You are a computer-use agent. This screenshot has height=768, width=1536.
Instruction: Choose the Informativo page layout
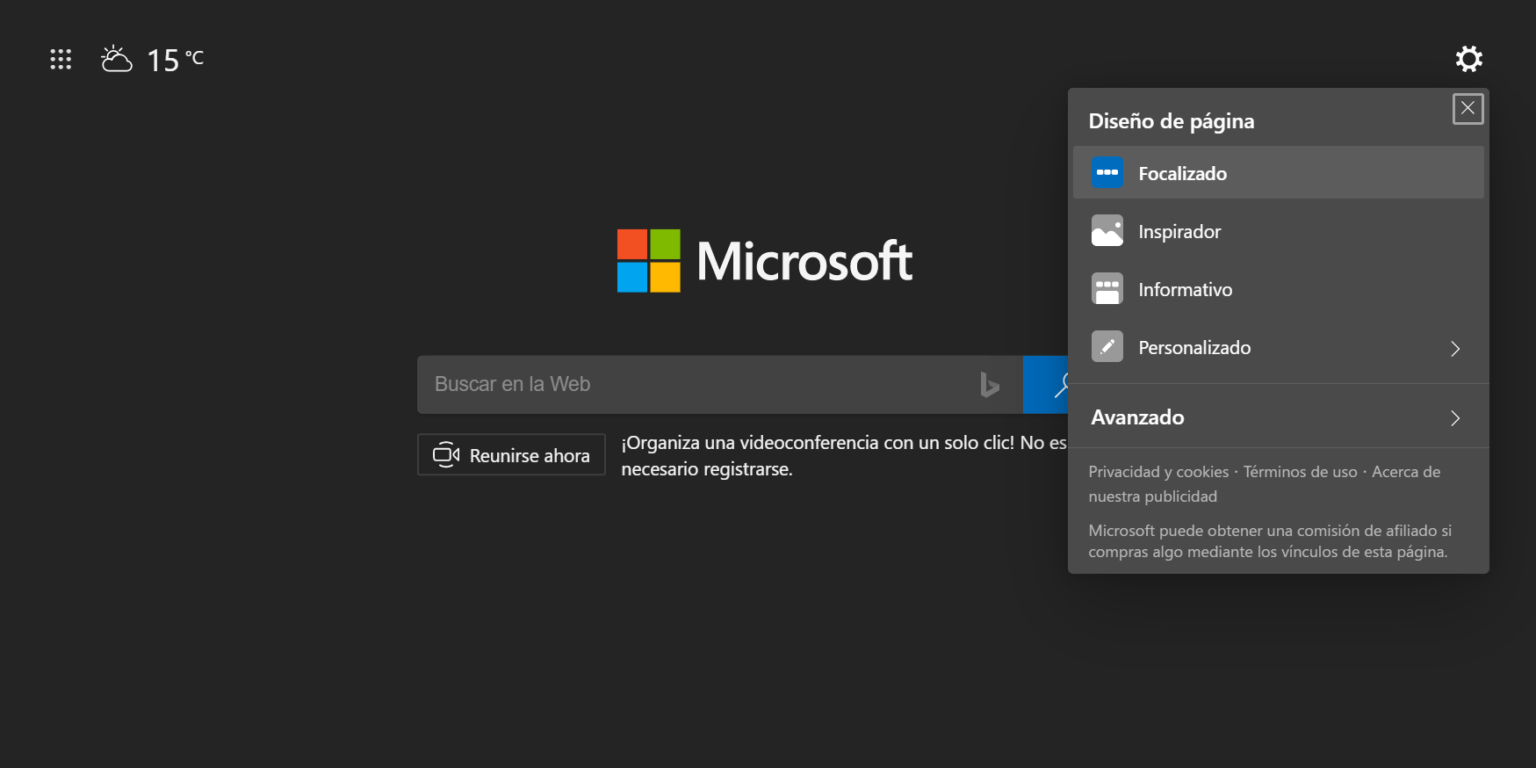[1278, 289]
